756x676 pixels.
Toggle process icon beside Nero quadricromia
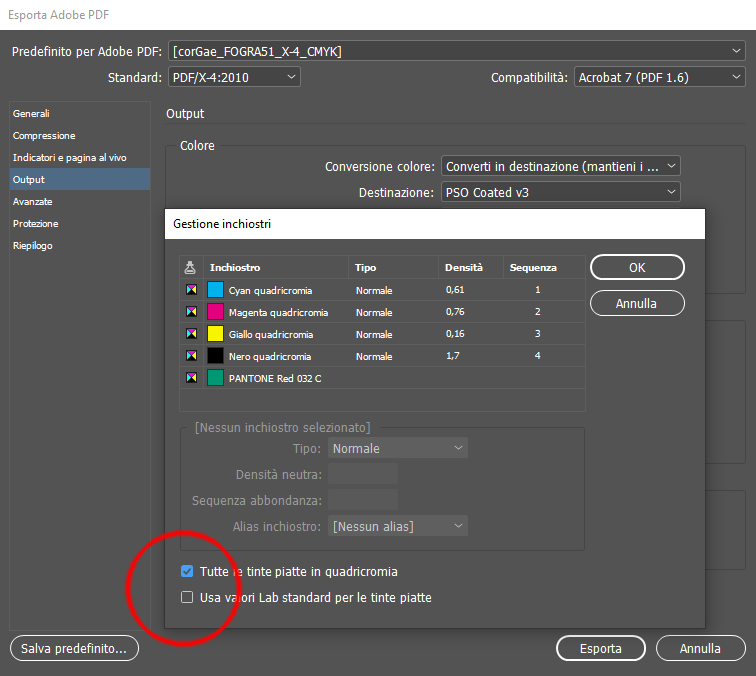191,356
